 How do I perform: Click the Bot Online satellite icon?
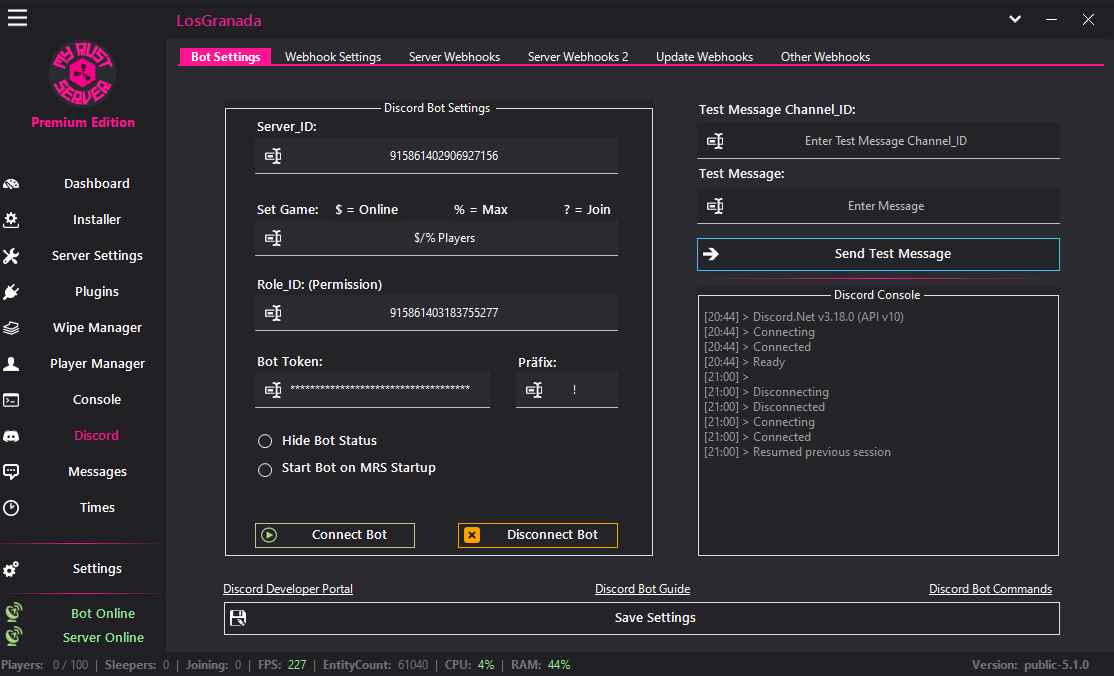(x=13, y=612)
